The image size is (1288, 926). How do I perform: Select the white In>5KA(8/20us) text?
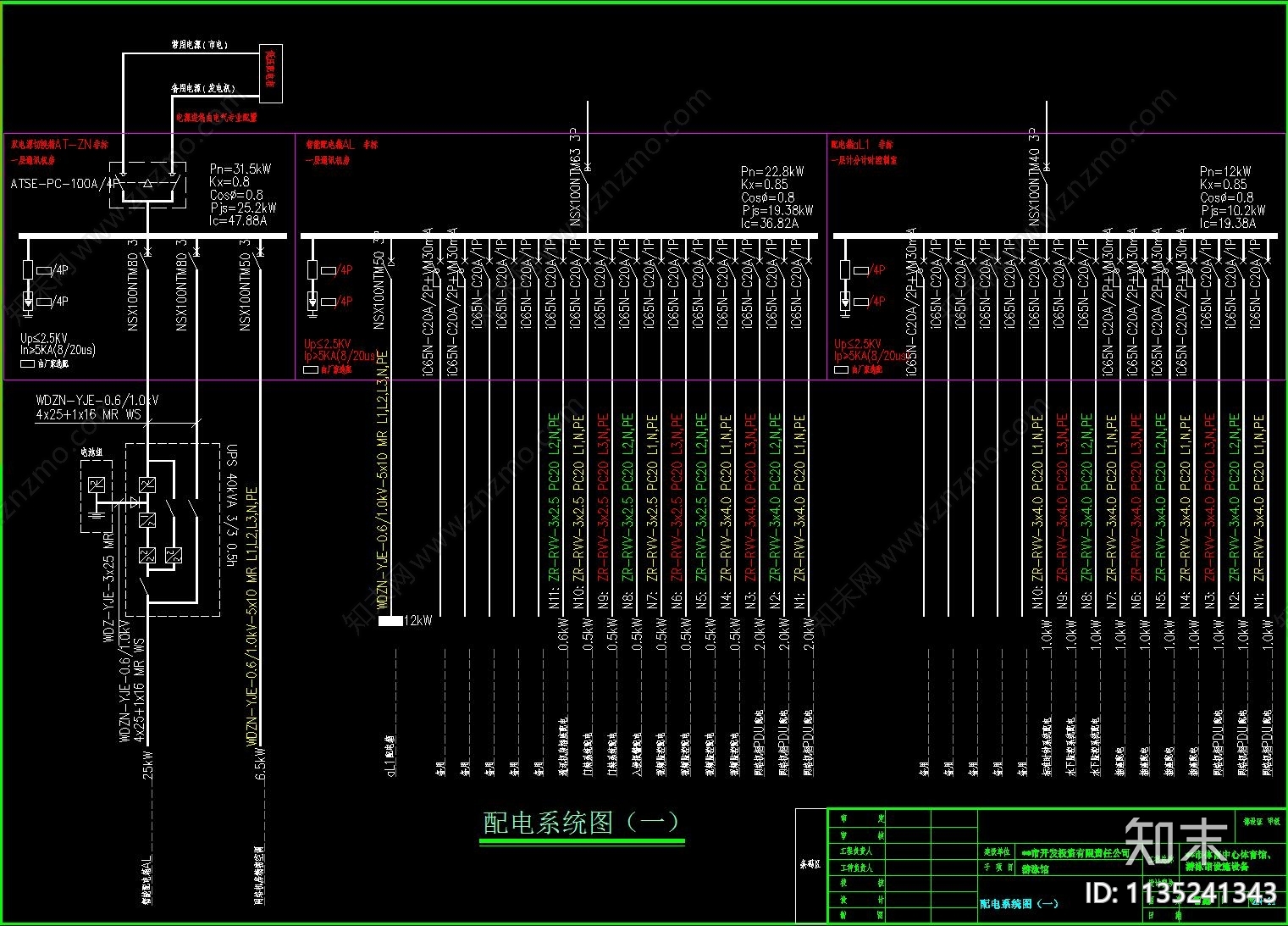[58, 350]
